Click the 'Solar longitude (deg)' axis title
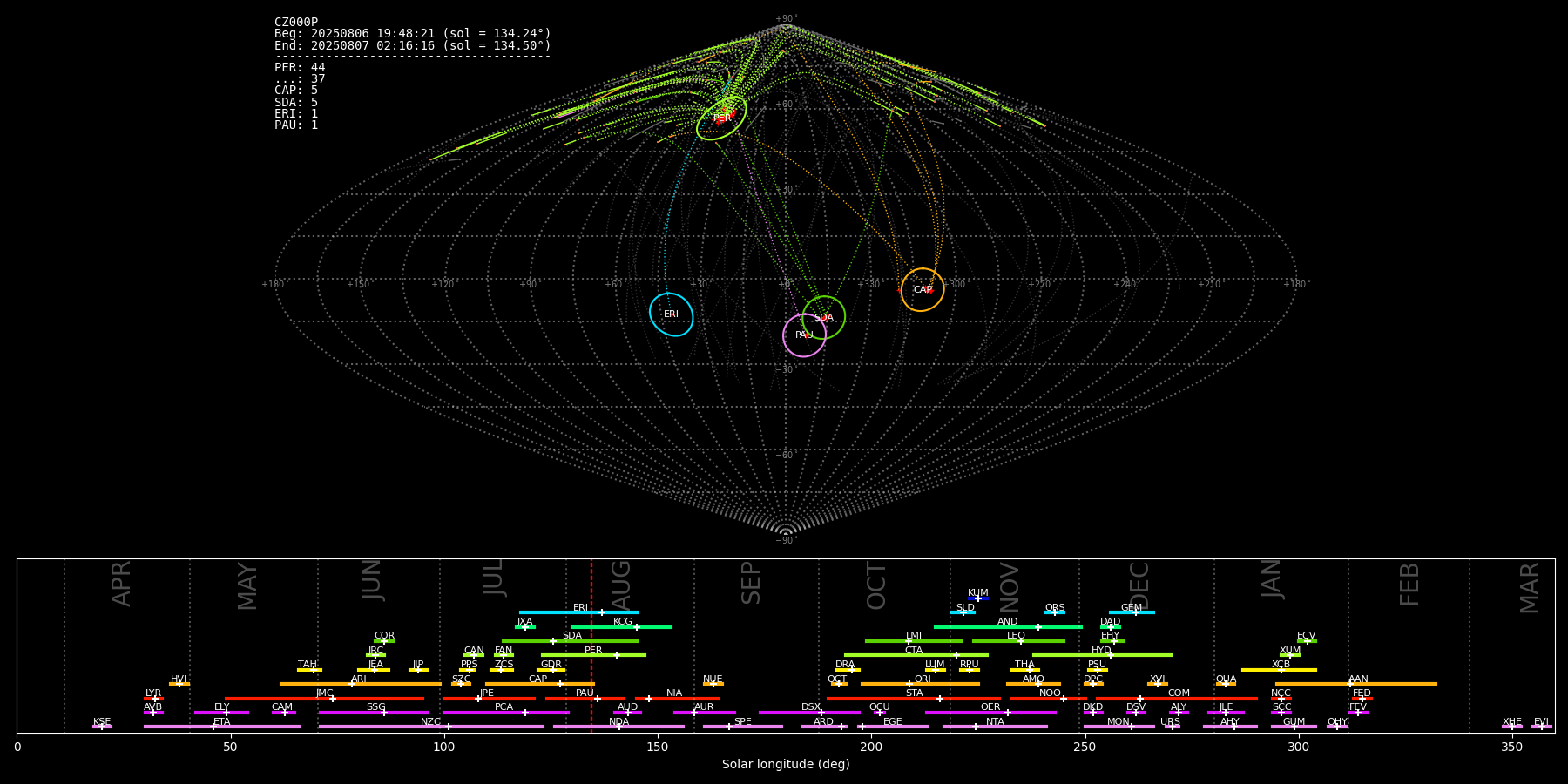This screenshot has width=1568, height=784. click(786, 764)
